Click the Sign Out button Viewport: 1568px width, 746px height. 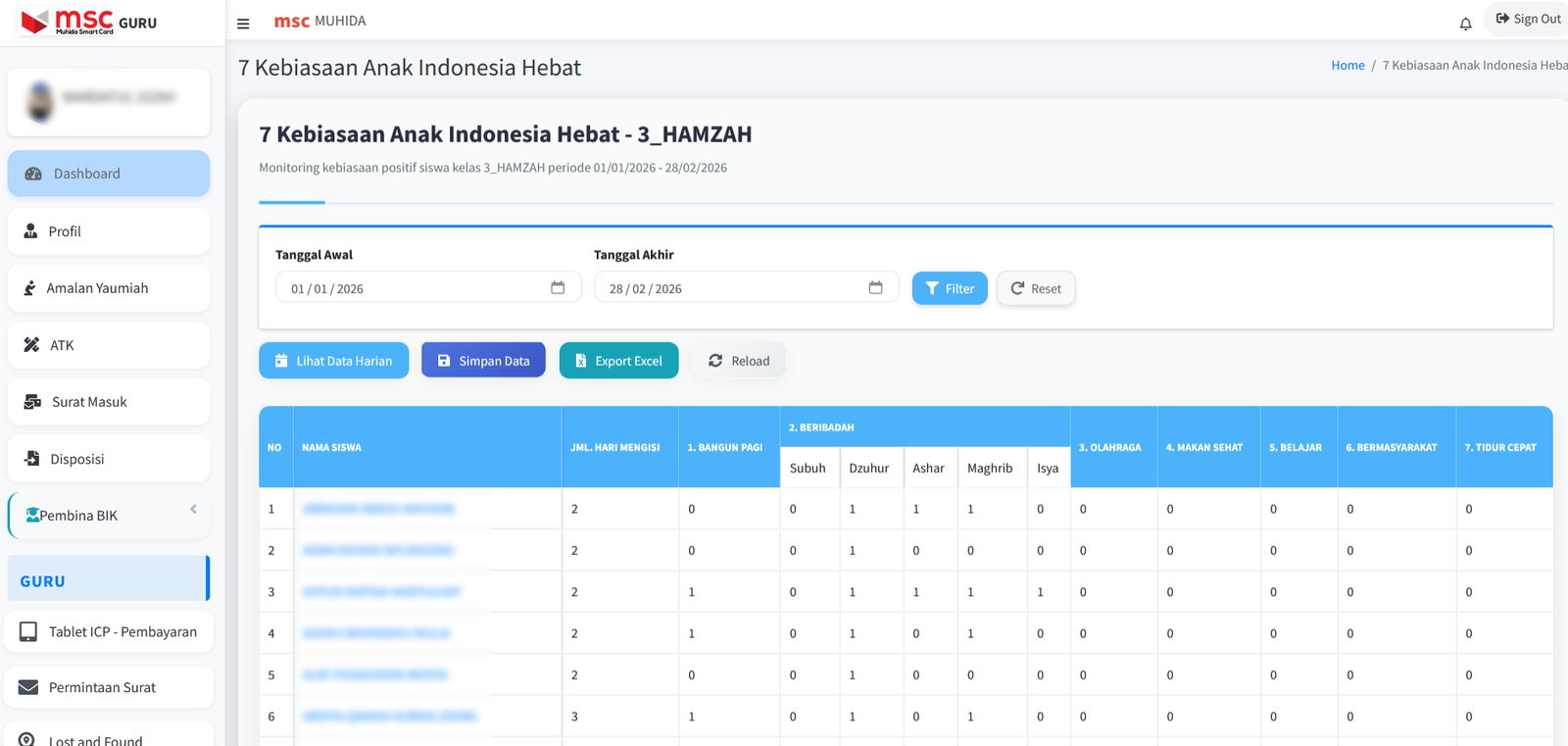click(1528, 19)
